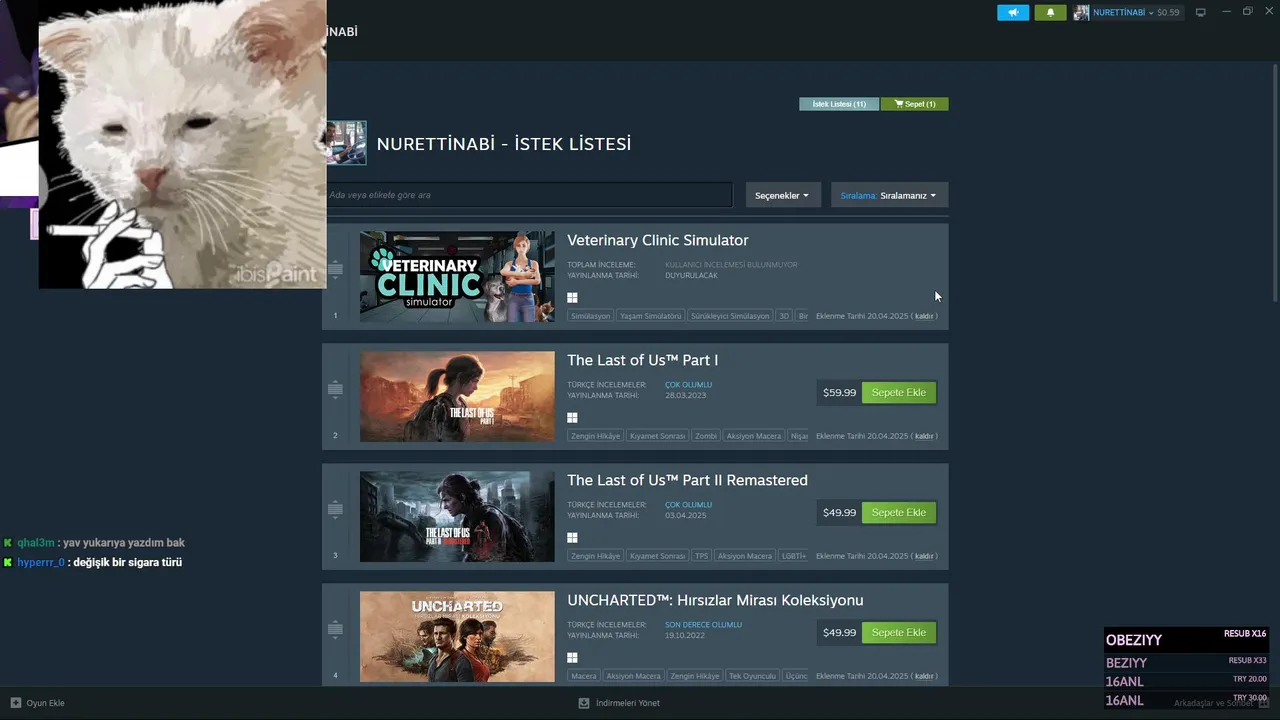
Task: Click kaldır for The Last of Us Part II Remastered
Action: 924,556
